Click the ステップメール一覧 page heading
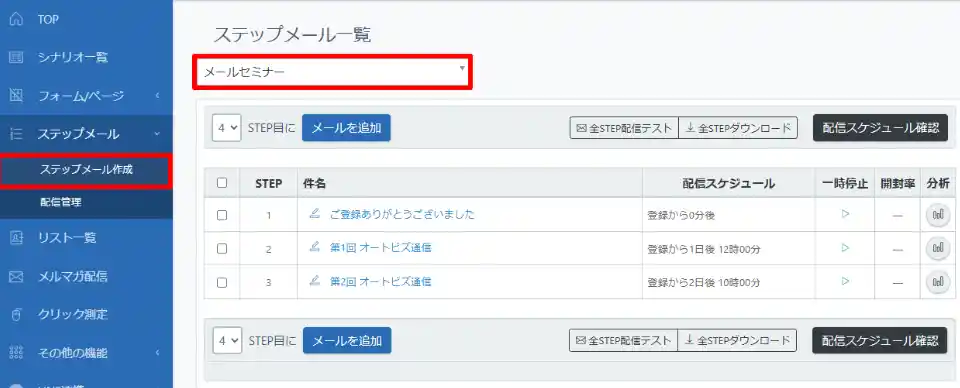 [292, 35]
